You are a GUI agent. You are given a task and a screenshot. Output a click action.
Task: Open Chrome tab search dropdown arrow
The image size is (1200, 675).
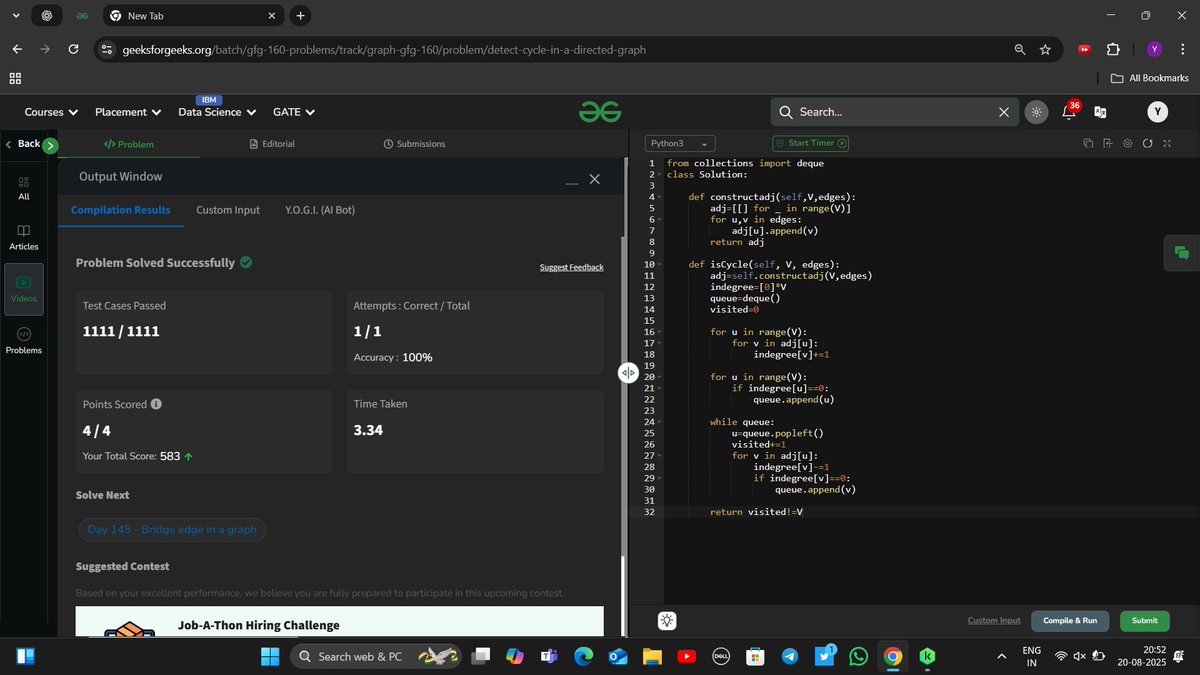(x=15, y=15)
